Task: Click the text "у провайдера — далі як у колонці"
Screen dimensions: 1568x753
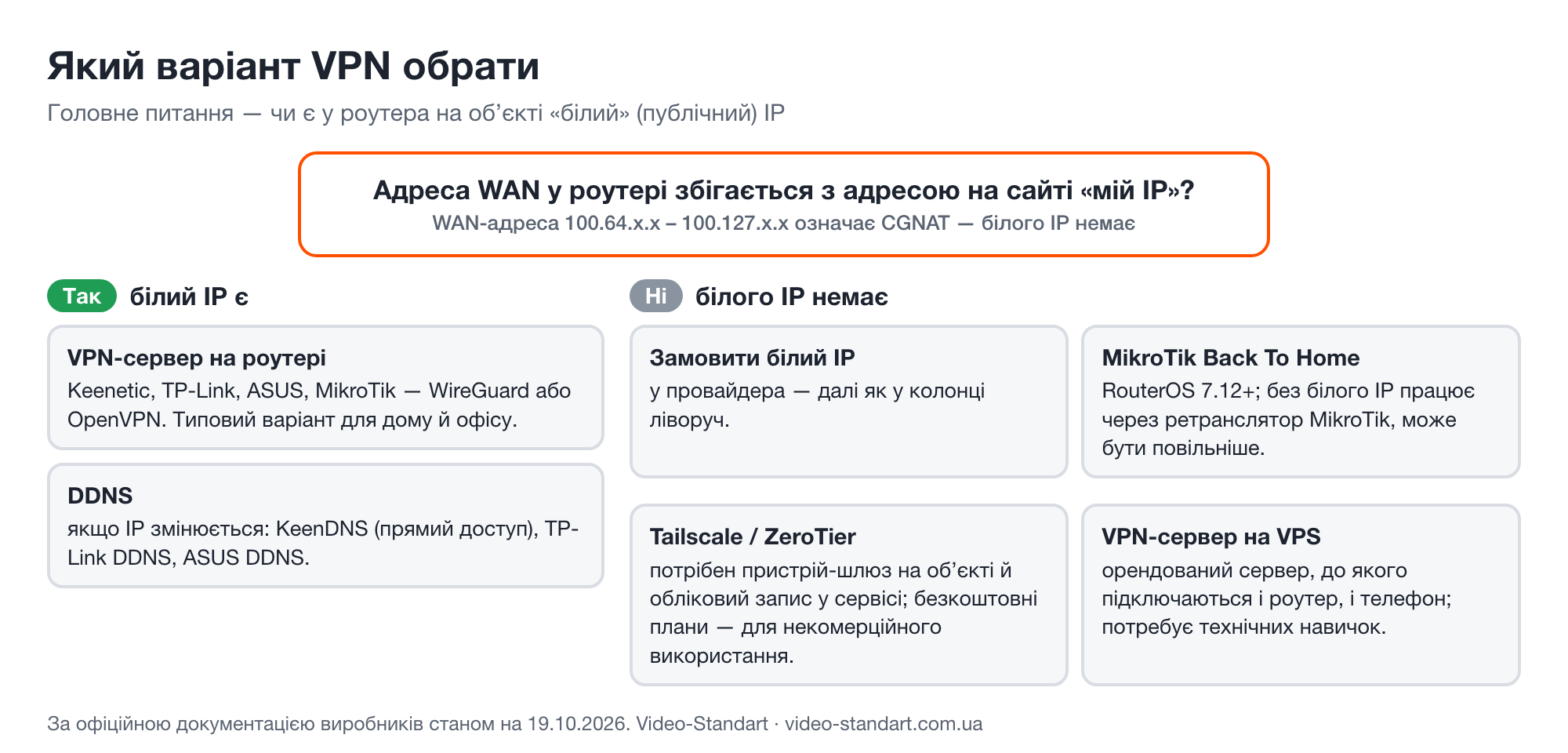Action: [817, 405]
